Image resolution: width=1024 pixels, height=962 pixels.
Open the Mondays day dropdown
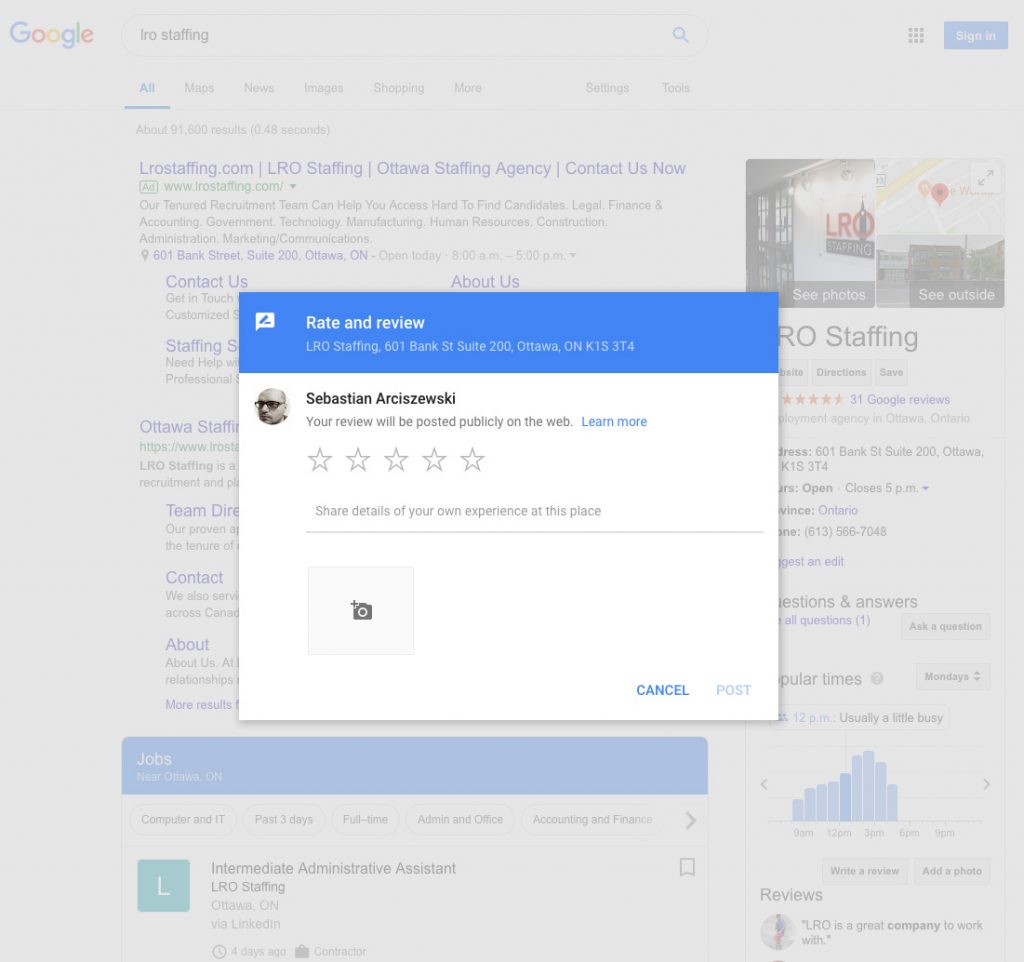coord(952,677)
